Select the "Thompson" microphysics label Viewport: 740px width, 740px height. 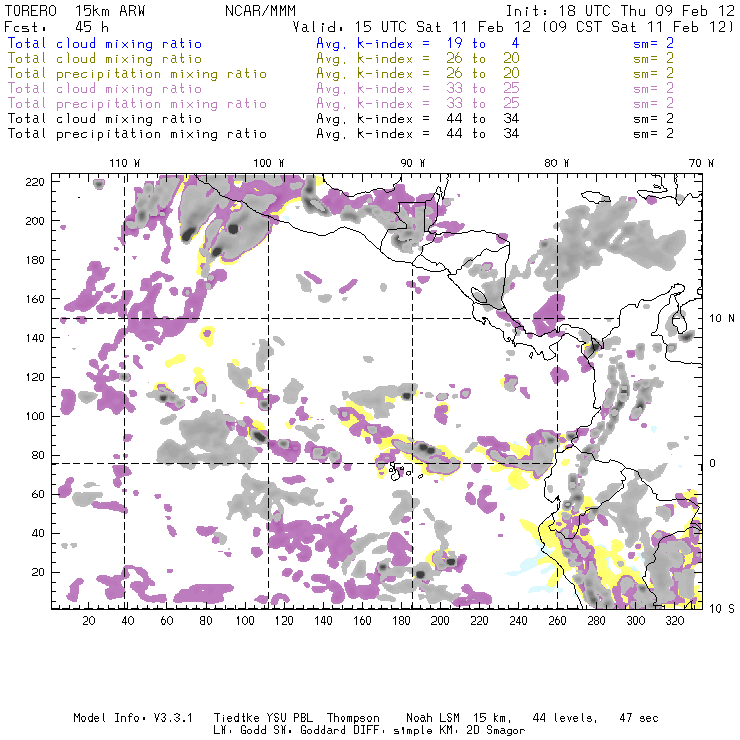(353, 718)
